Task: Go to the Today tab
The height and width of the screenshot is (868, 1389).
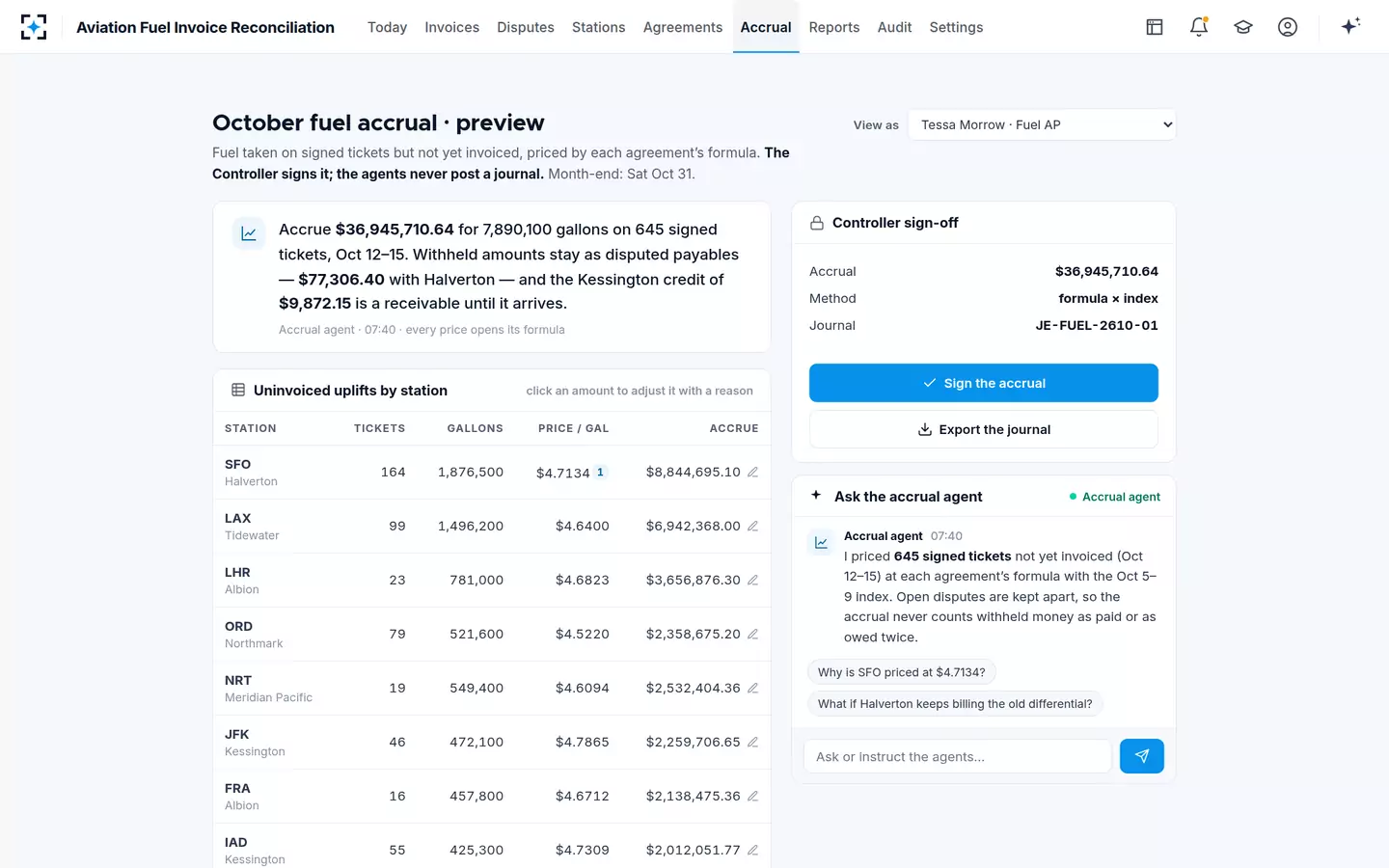Action: pos(387,27)
